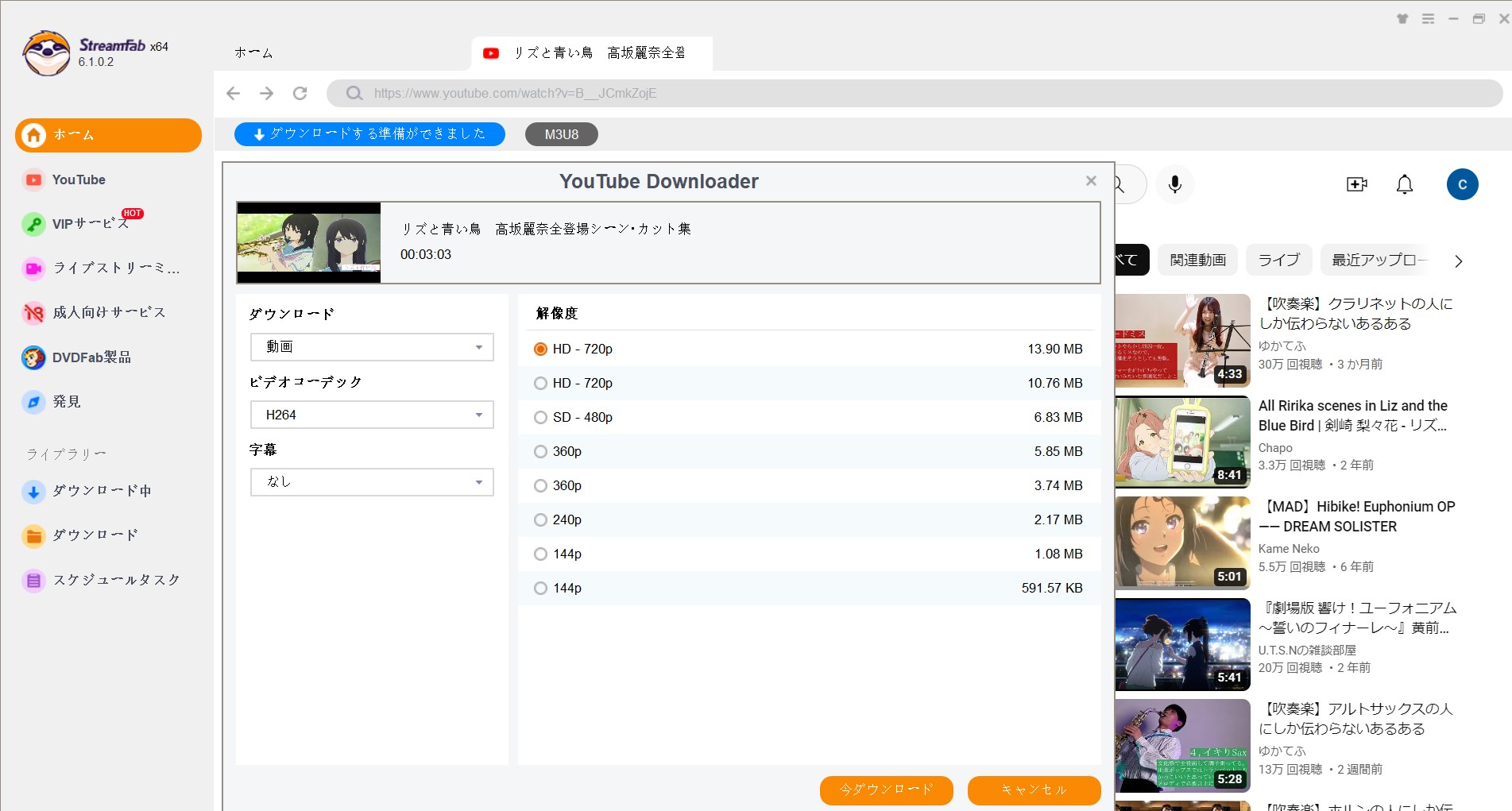The height and width of the screenshot is (811, 1512).
Task: Click the StreamFab sloth logo
Action: [x=47, y=53]
